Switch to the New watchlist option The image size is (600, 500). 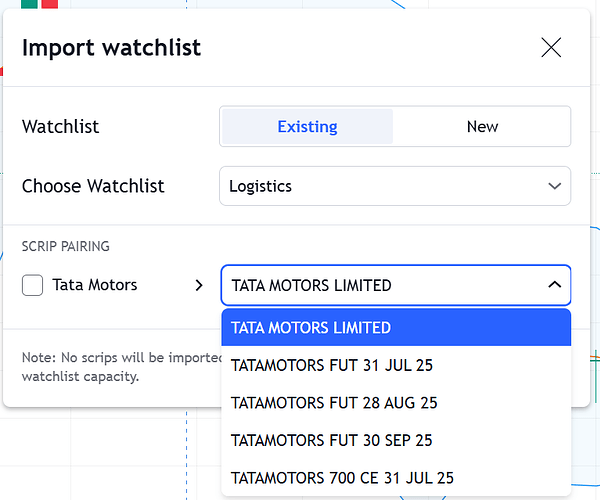(x=482, y=127)
